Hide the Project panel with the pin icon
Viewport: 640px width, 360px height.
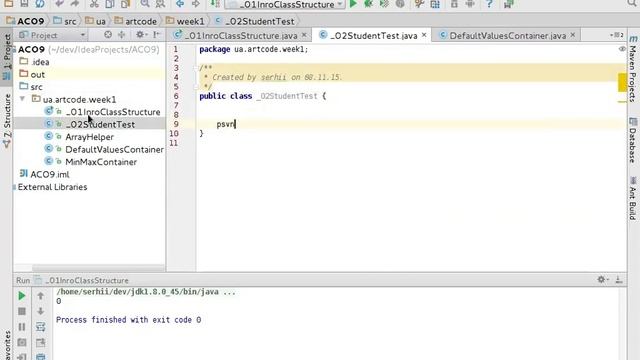157,35
